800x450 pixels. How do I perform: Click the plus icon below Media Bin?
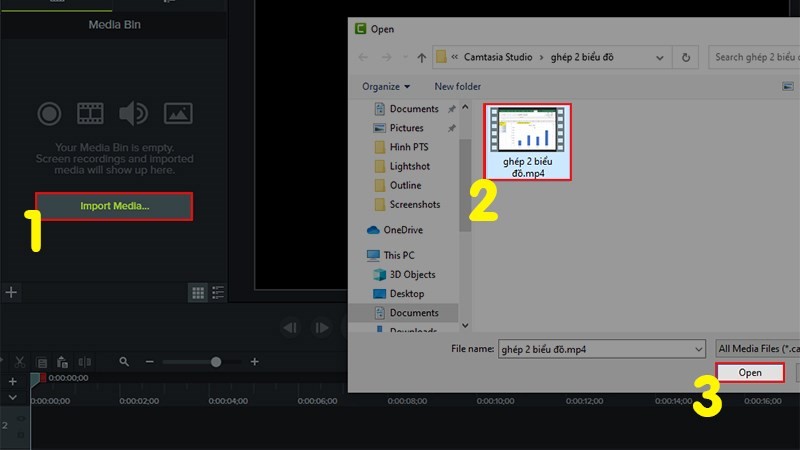pyautogui.click(x=11, y=293)
